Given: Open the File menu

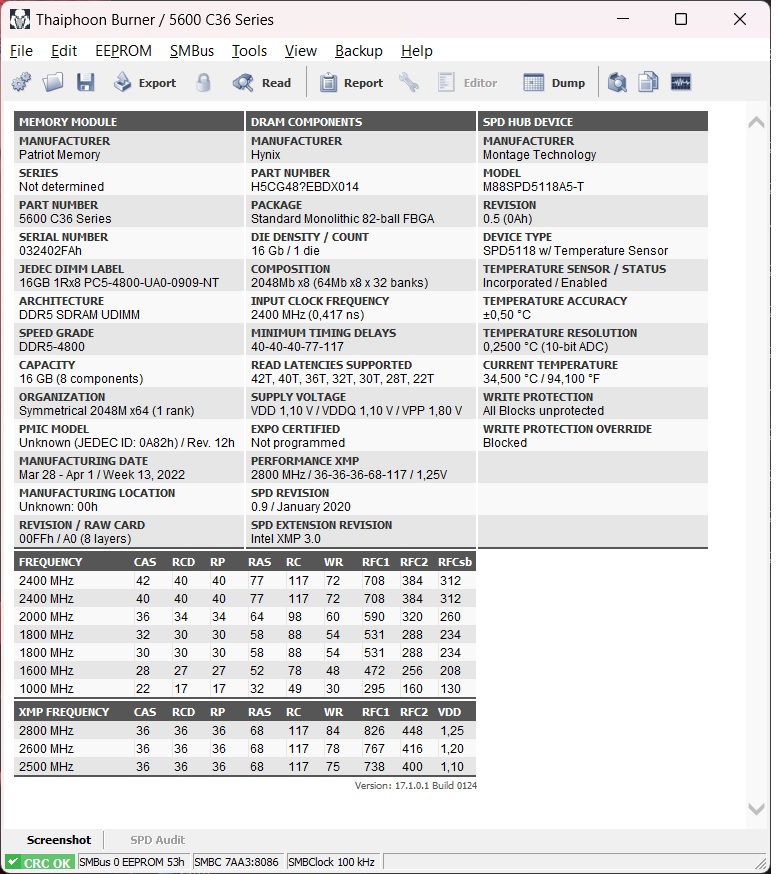Looking at the screenshot, I should pyautogui.click(x=21, y=51).
